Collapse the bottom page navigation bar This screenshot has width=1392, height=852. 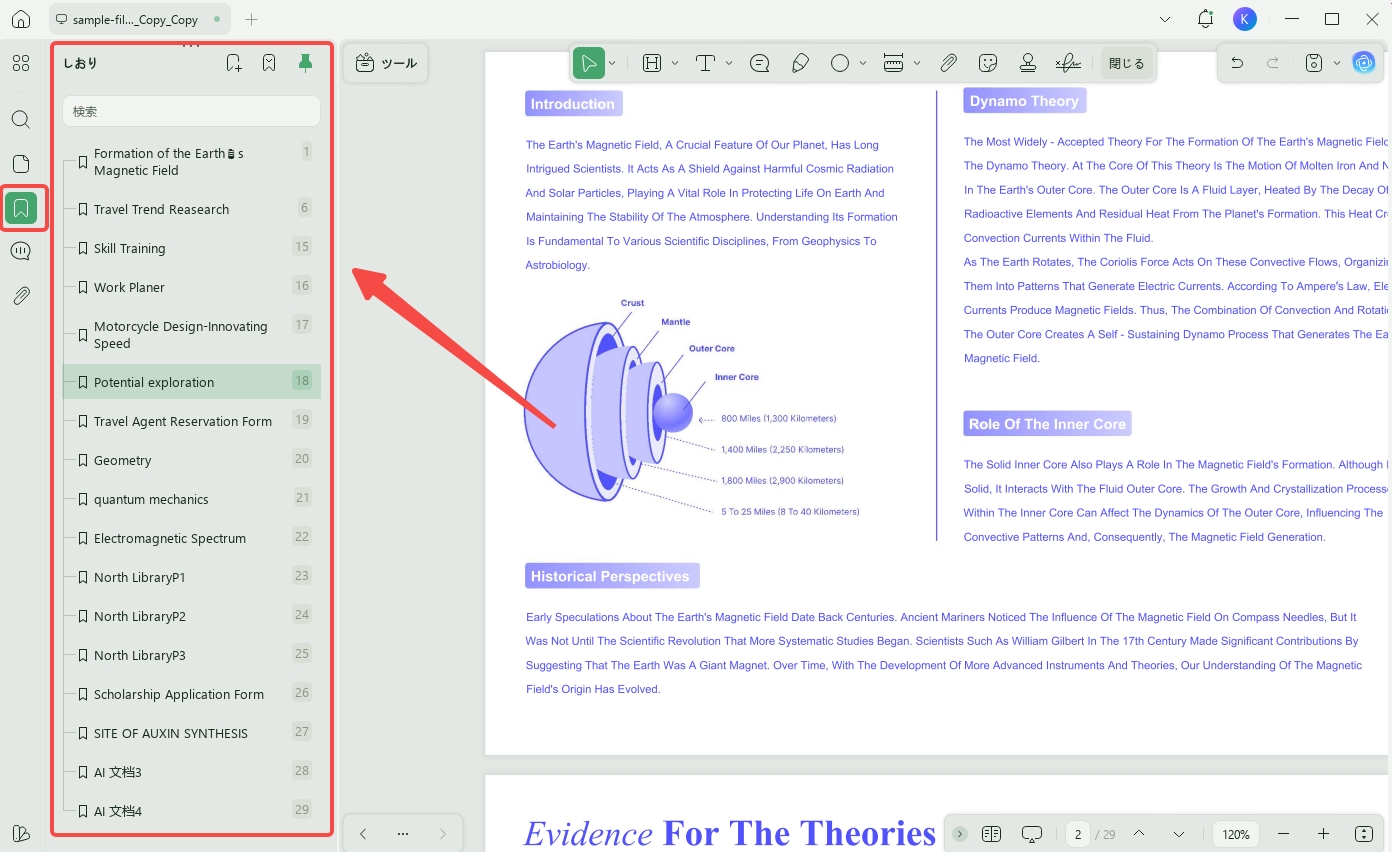coord(960,834)
